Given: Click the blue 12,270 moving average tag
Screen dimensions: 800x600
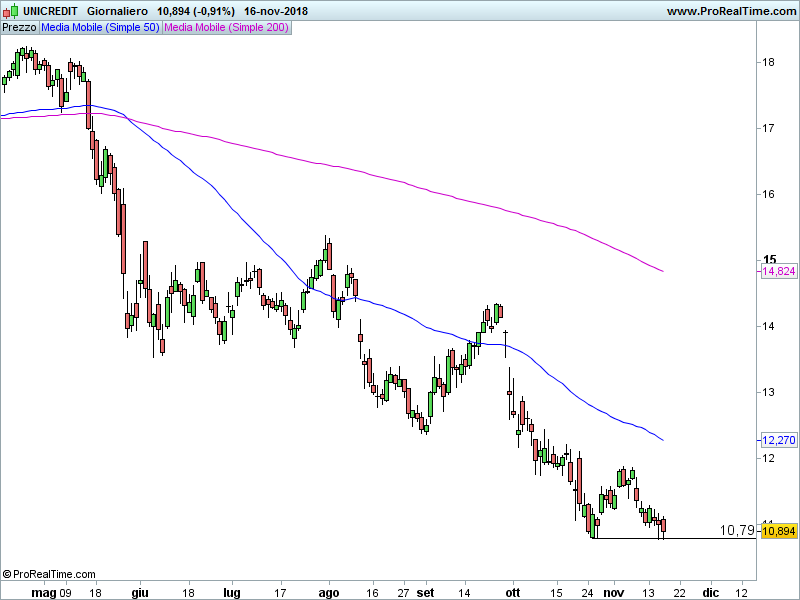Looking at the screenshot, I should pyautogui.click(x=779, y=440).
